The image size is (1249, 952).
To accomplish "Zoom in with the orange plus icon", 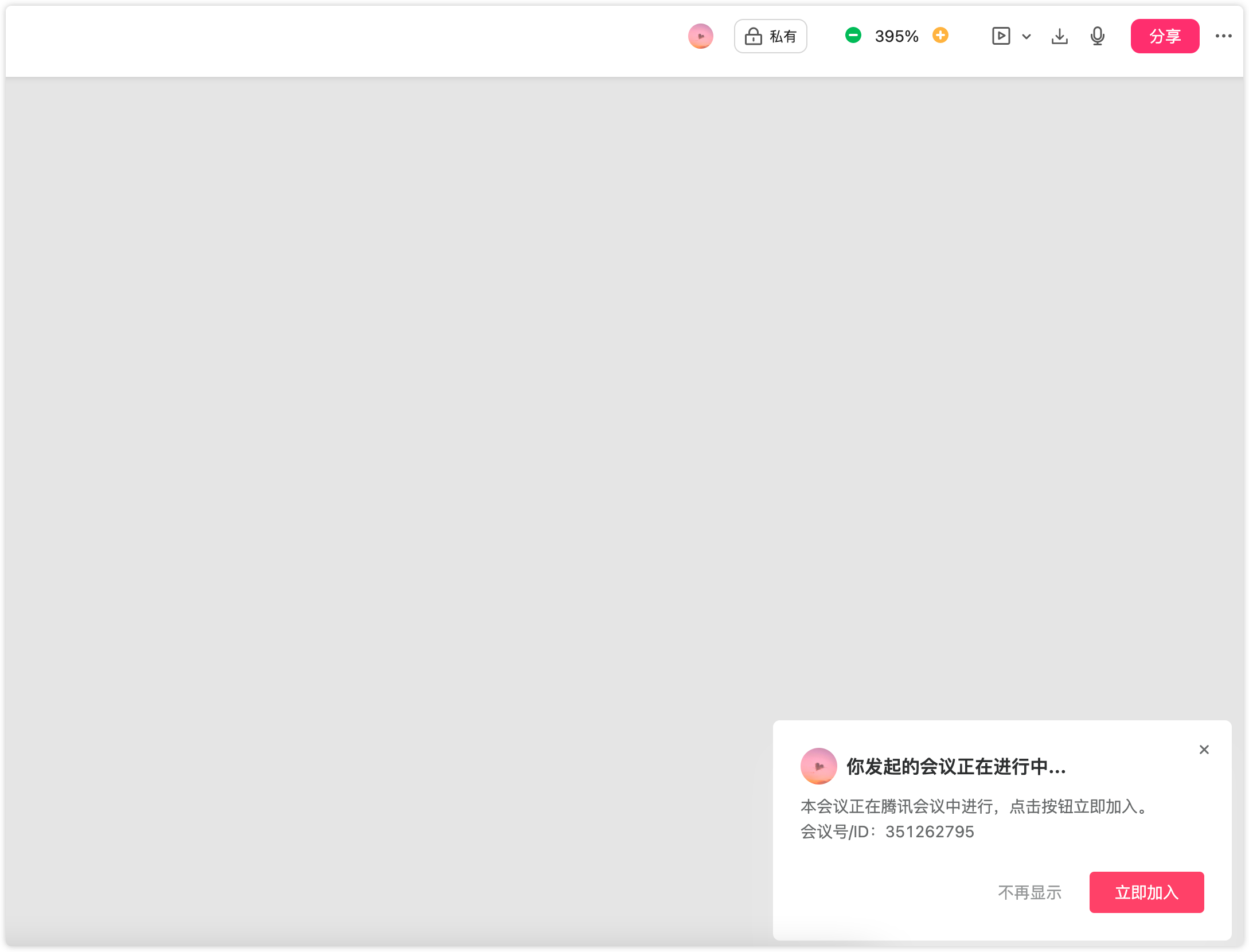I will pos(940,36).
